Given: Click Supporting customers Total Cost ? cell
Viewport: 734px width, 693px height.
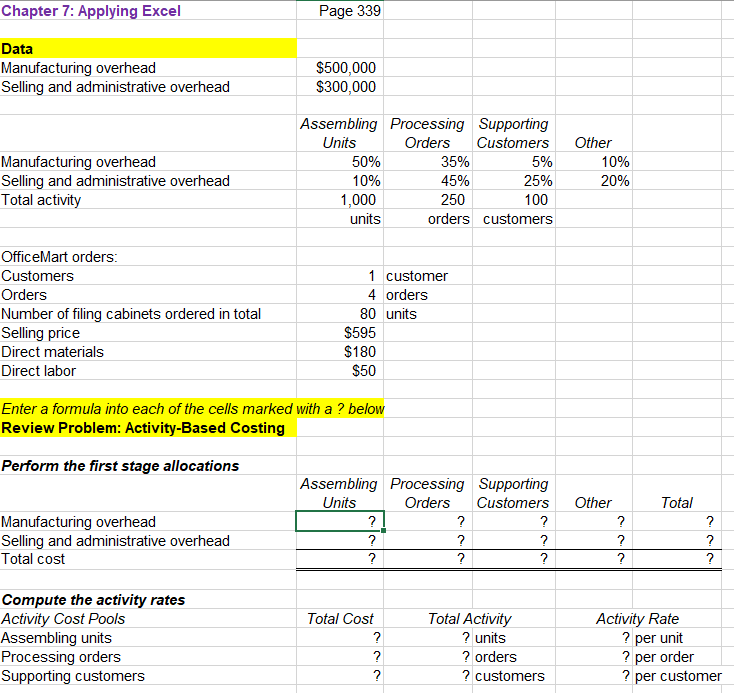Looking at the screenshot, I should [340, 676].
